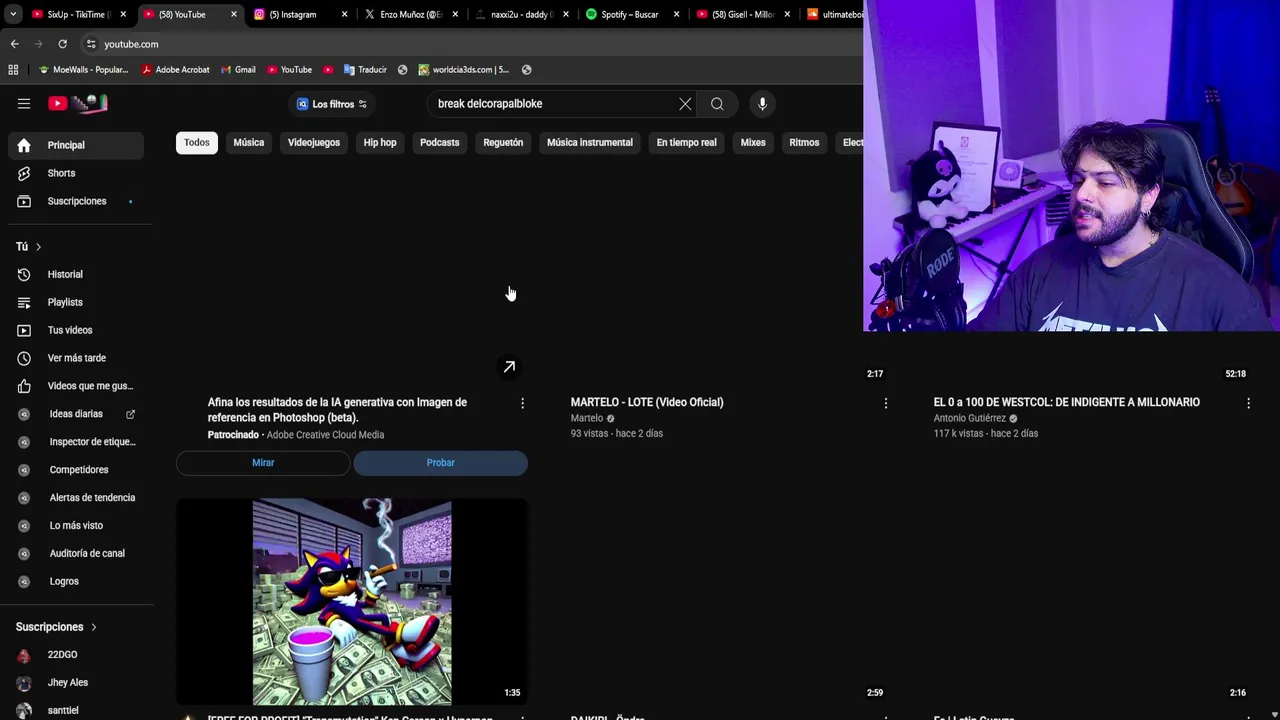Screen dimensions: 1280x720
Task: Reload the page with refresh button
Action: 62,44
